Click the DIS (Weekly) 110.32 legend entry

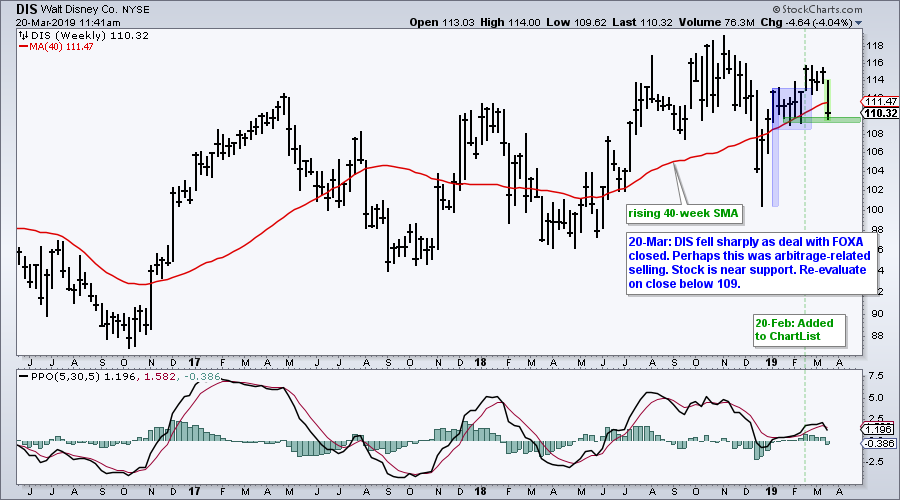pos(89,36)
